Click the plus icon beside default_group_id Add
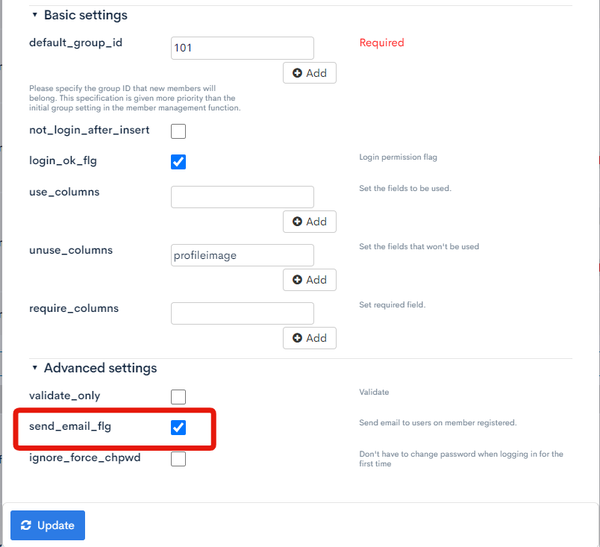This screenshot has height=547, width=600. (x=297, y=73)
